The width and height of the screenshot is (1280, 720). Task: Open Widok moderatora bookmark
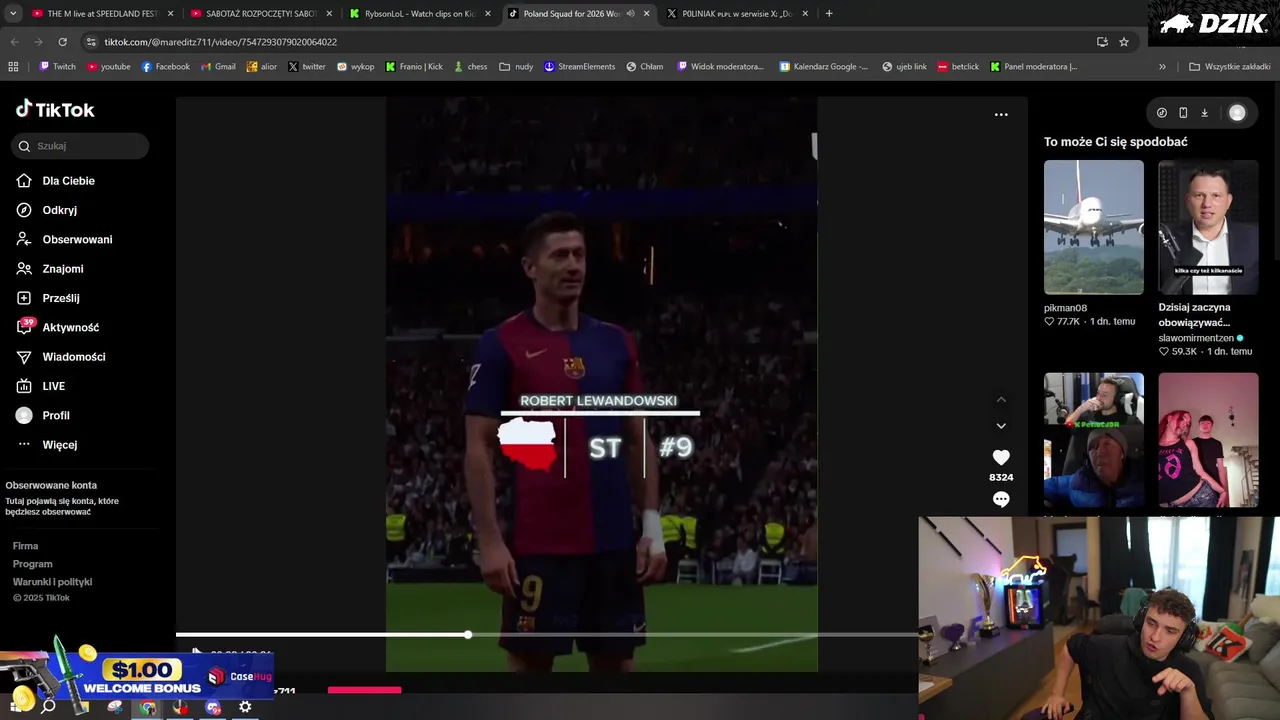click(720, 67)
